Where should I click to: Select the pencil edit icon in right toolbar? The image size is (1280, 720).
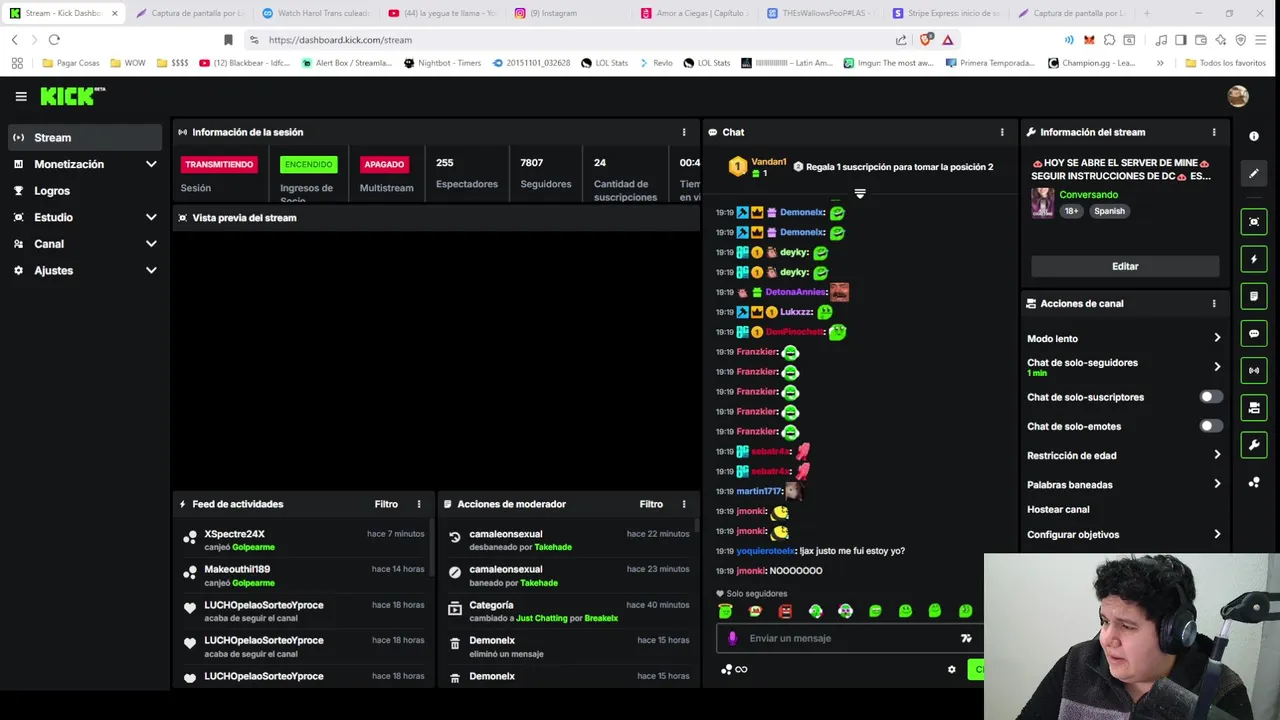1254,174
